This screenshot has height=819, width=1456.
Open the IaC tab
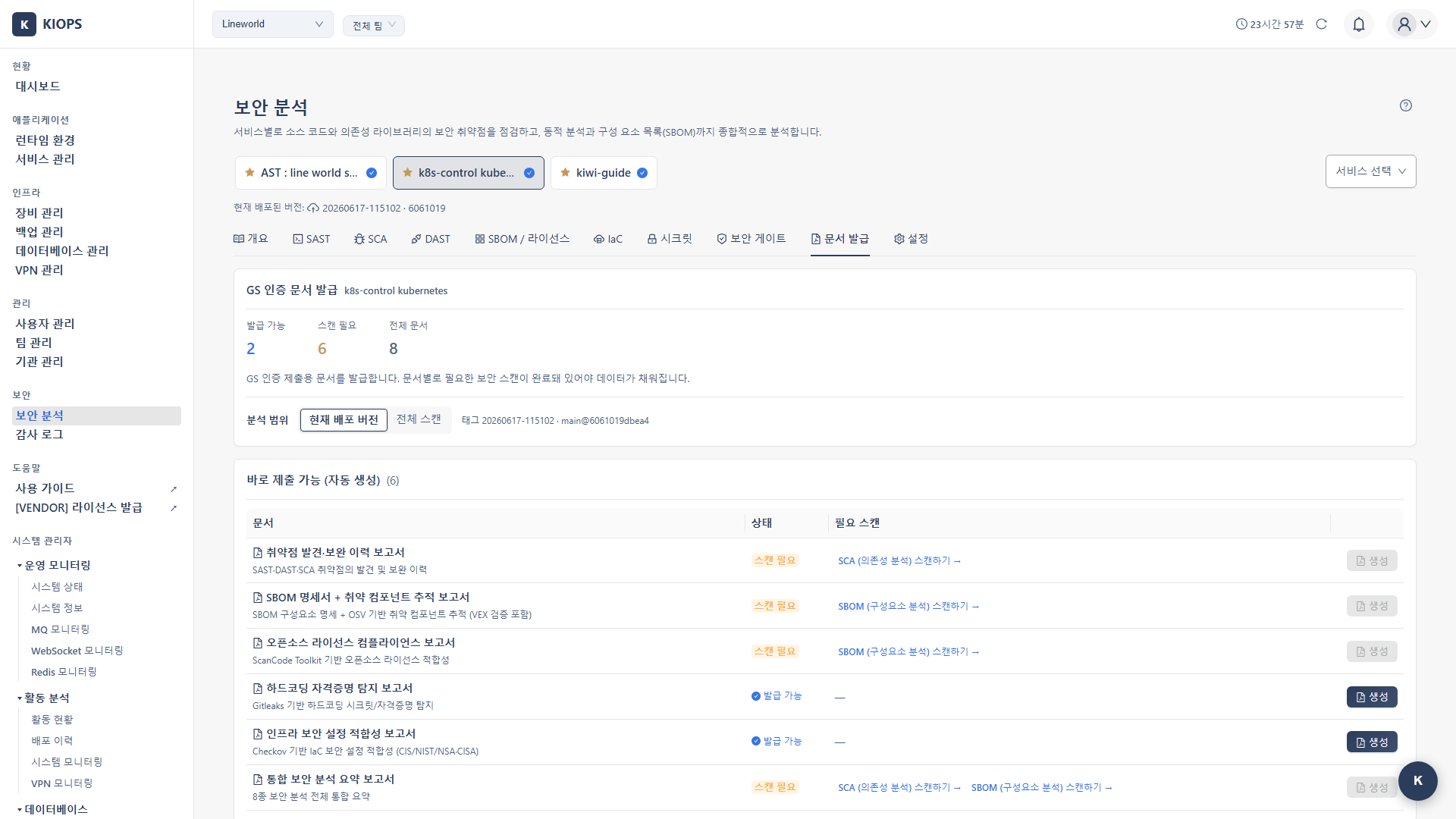pos(608,239)
